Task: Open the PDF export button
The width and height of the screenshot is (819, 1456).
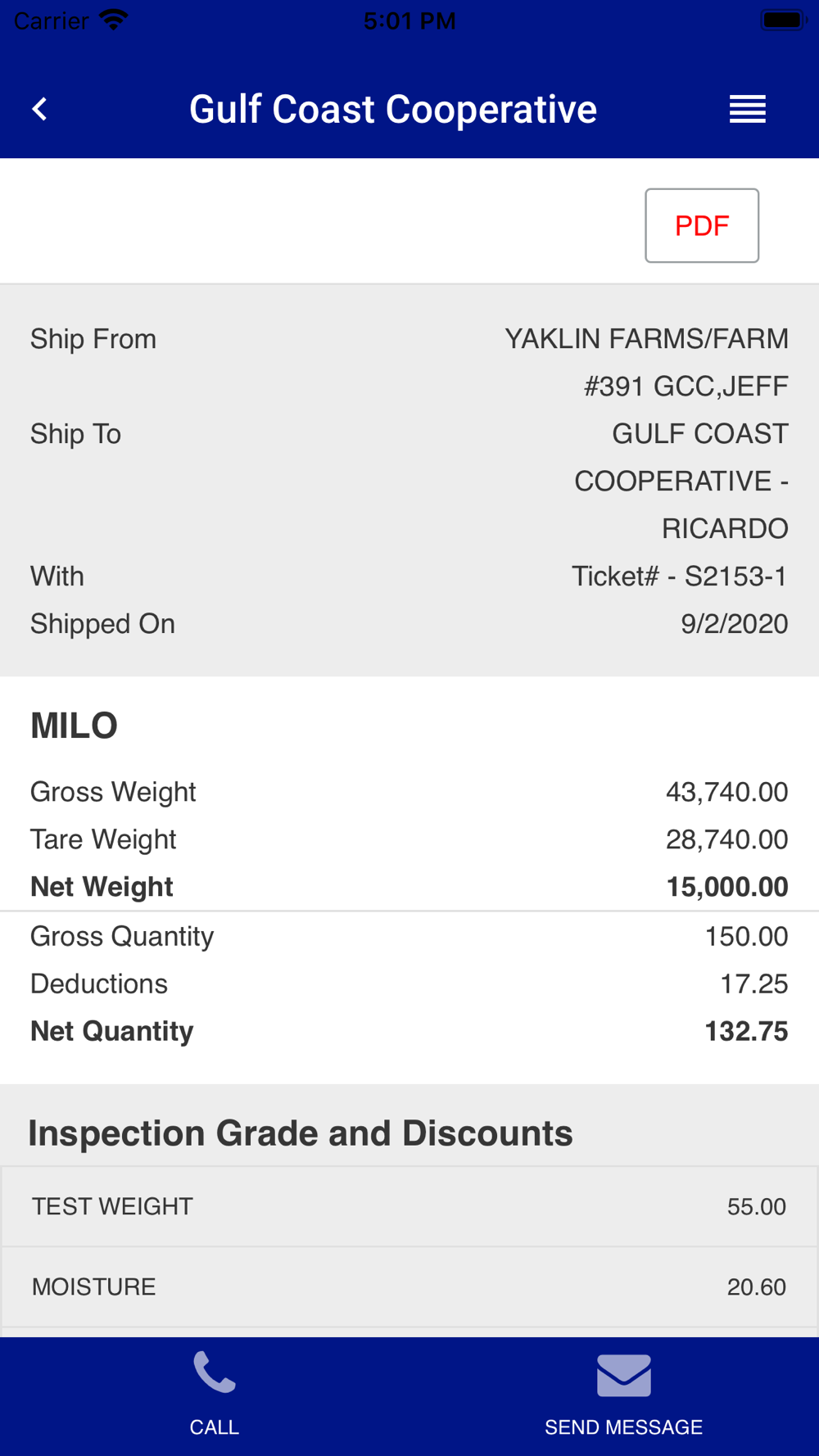Action: pyautogui.click(x=702, y=225)
